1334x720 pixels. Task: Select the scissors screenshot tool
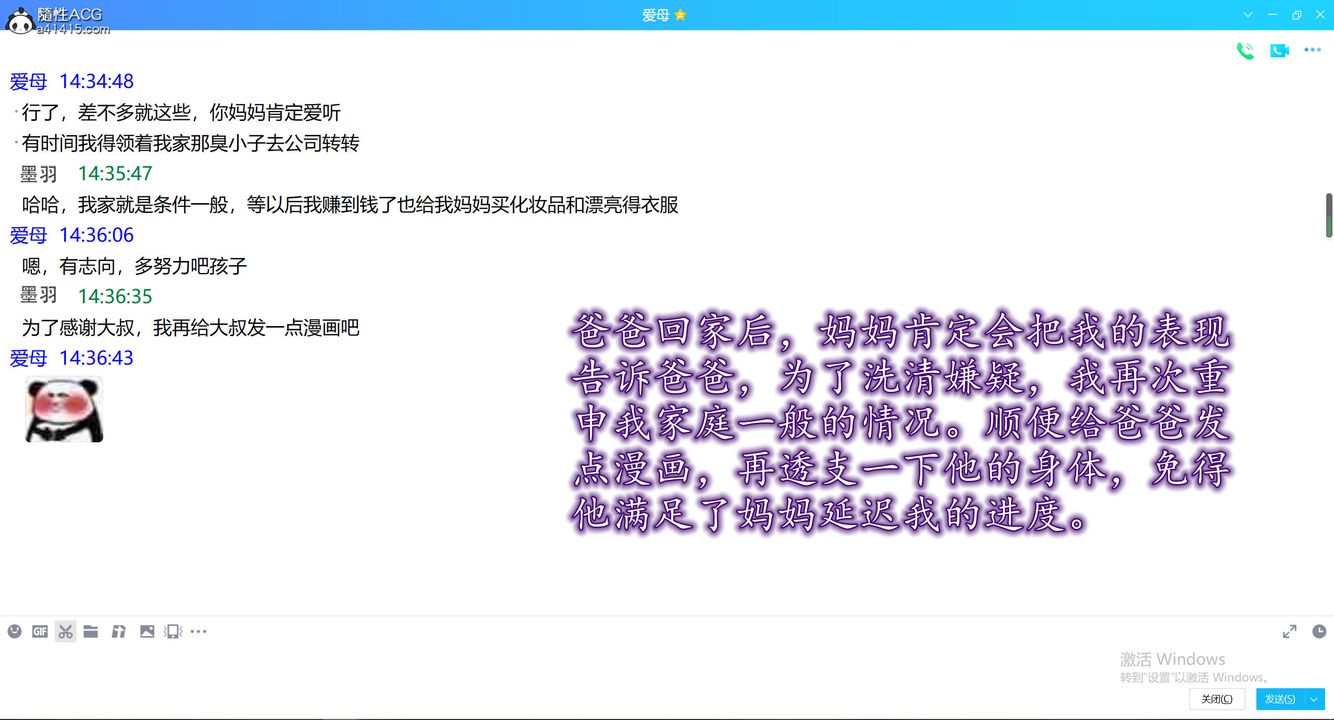[65, 631]
